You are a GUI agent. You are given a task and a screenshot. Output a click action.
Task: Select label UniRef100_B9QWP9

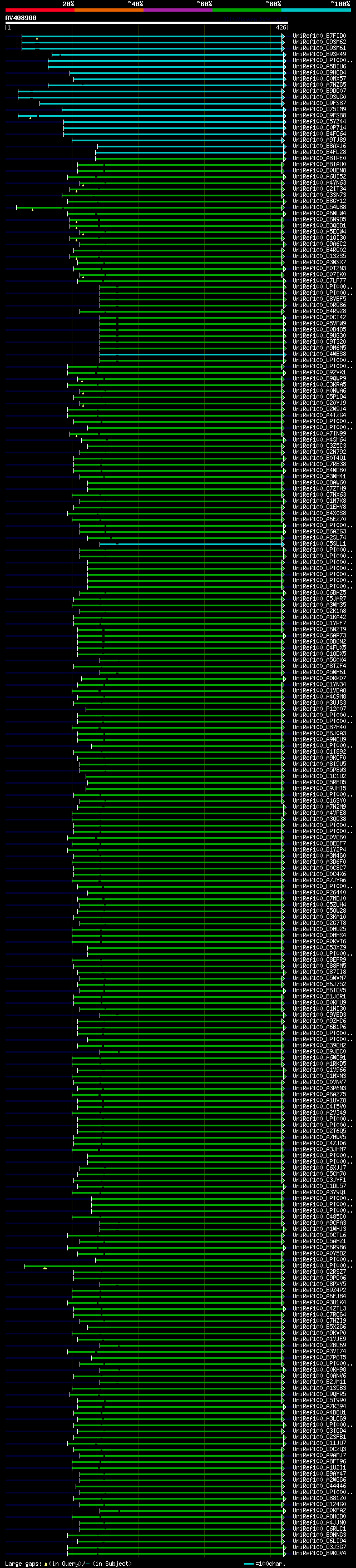click(319, 378)
